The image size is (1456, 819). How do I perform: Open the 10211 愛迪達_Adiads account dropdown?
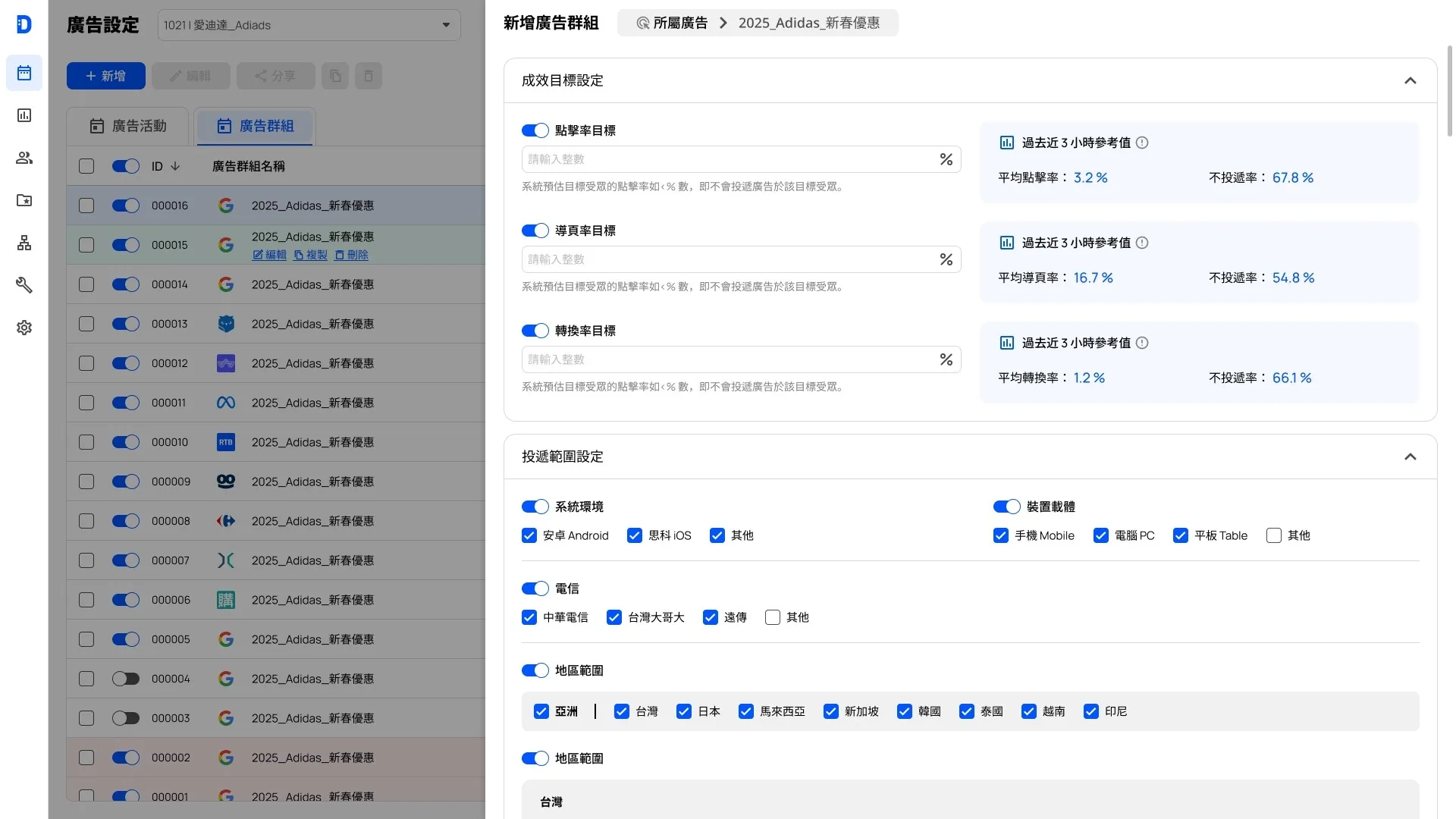(309, 25)
